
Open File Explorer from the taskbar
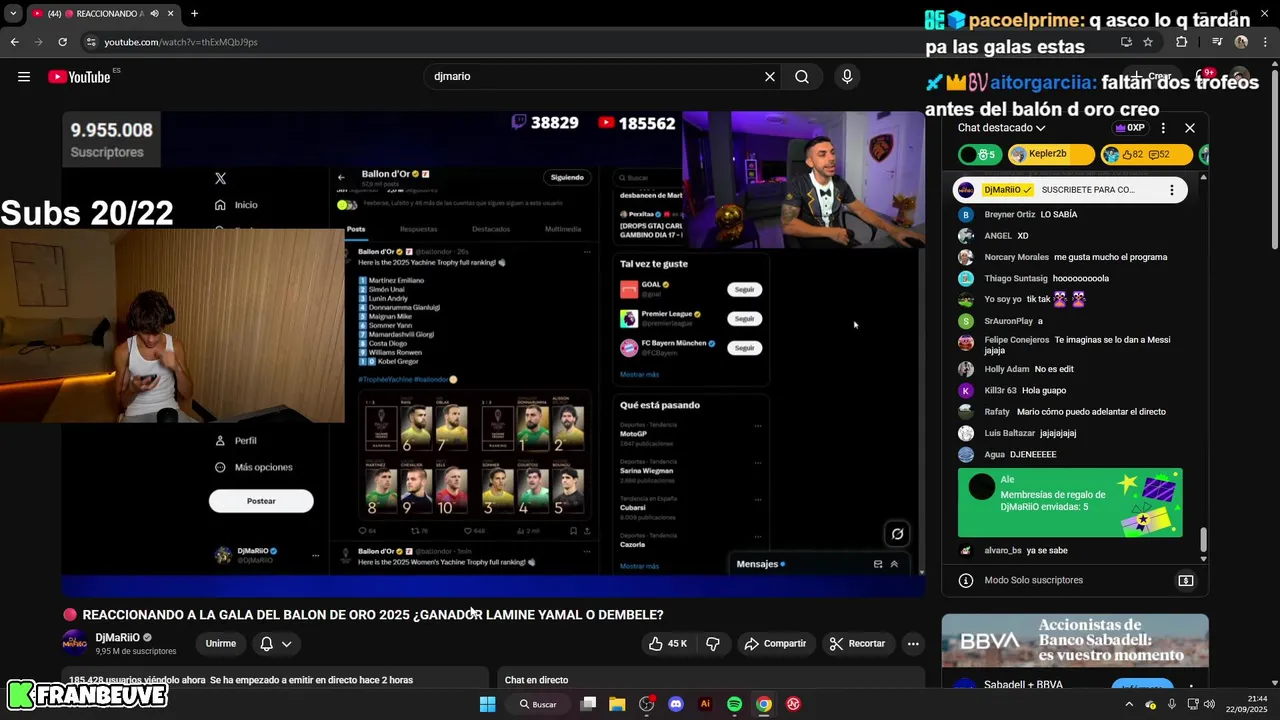coord(617,704)
